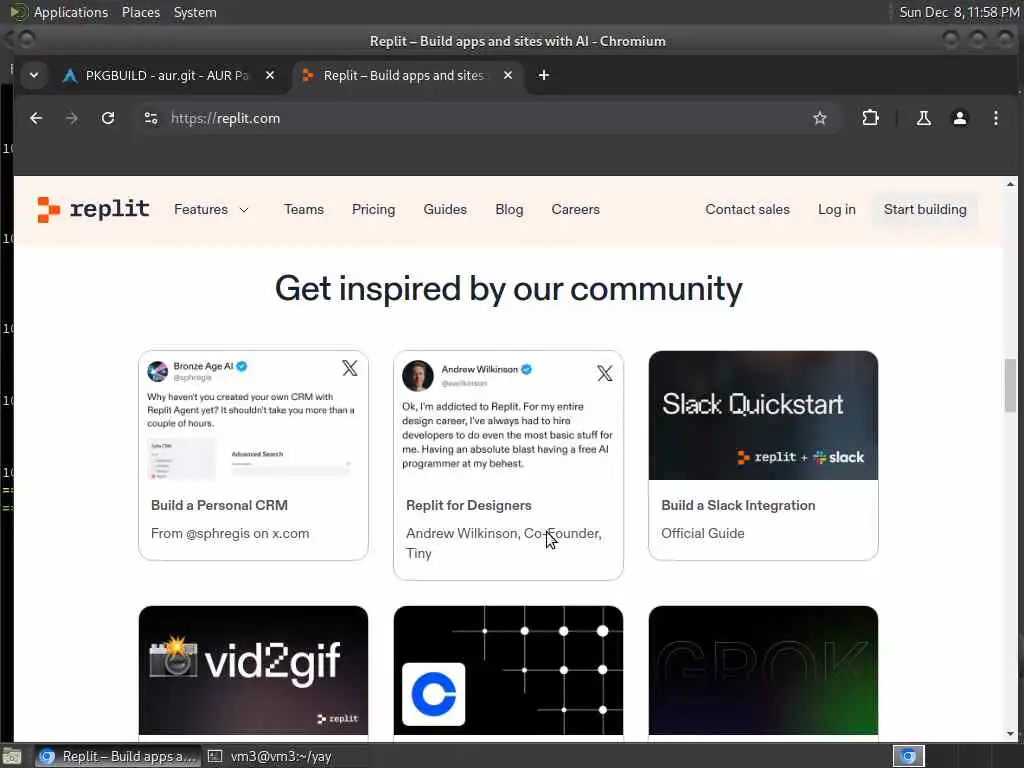The width and height of the screenshot is (1024, 768).
Task: Go back with the browser back arrow
Action: [x=36, y=118]
